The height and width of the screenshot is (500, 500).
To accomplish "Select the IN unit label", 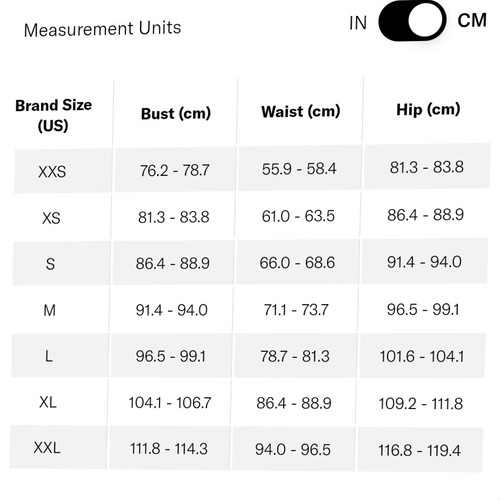I will [x=358, y=23].
